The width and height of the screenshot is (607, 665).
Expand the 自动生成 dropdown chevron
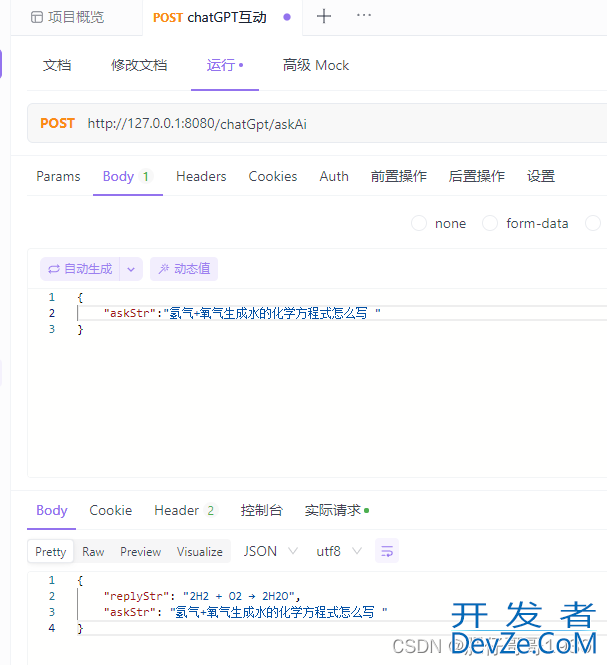click(131, 269)
